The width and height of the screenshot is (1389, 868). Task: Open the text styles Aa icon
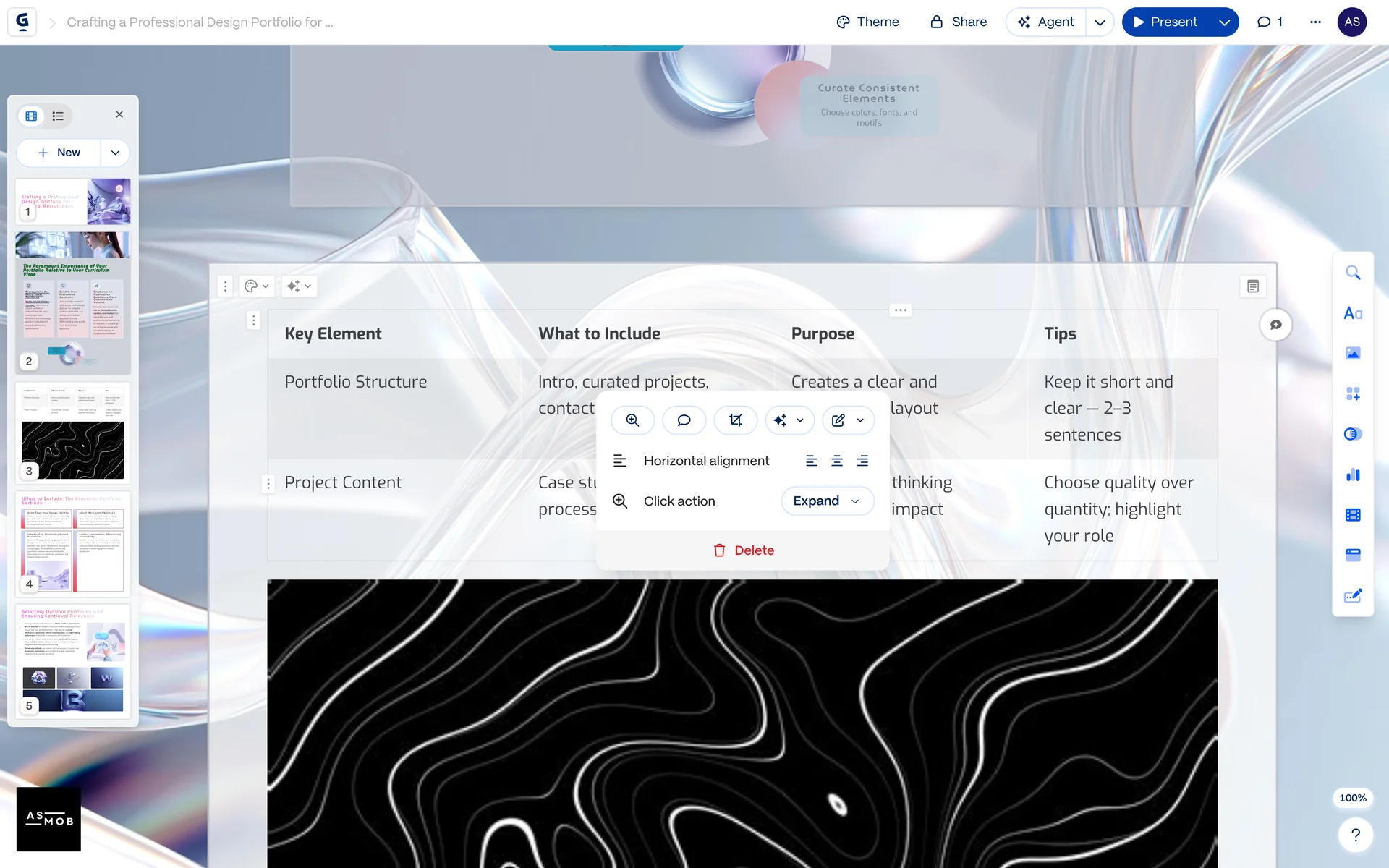tap(1353, 313)
